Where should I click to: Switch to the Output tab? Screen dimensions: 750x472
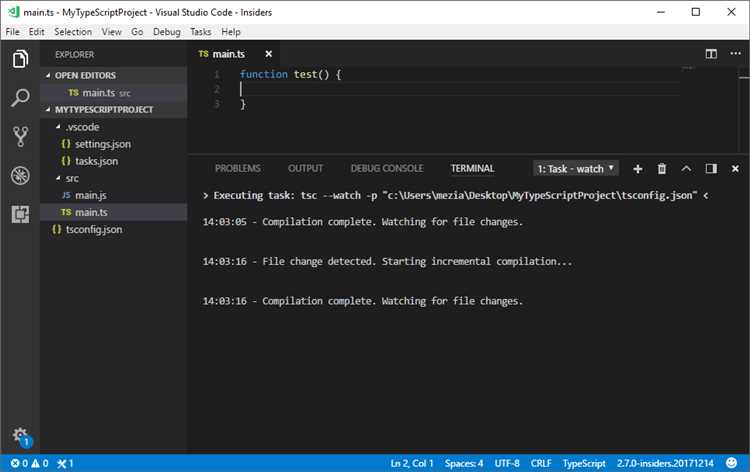coord(305,169)
